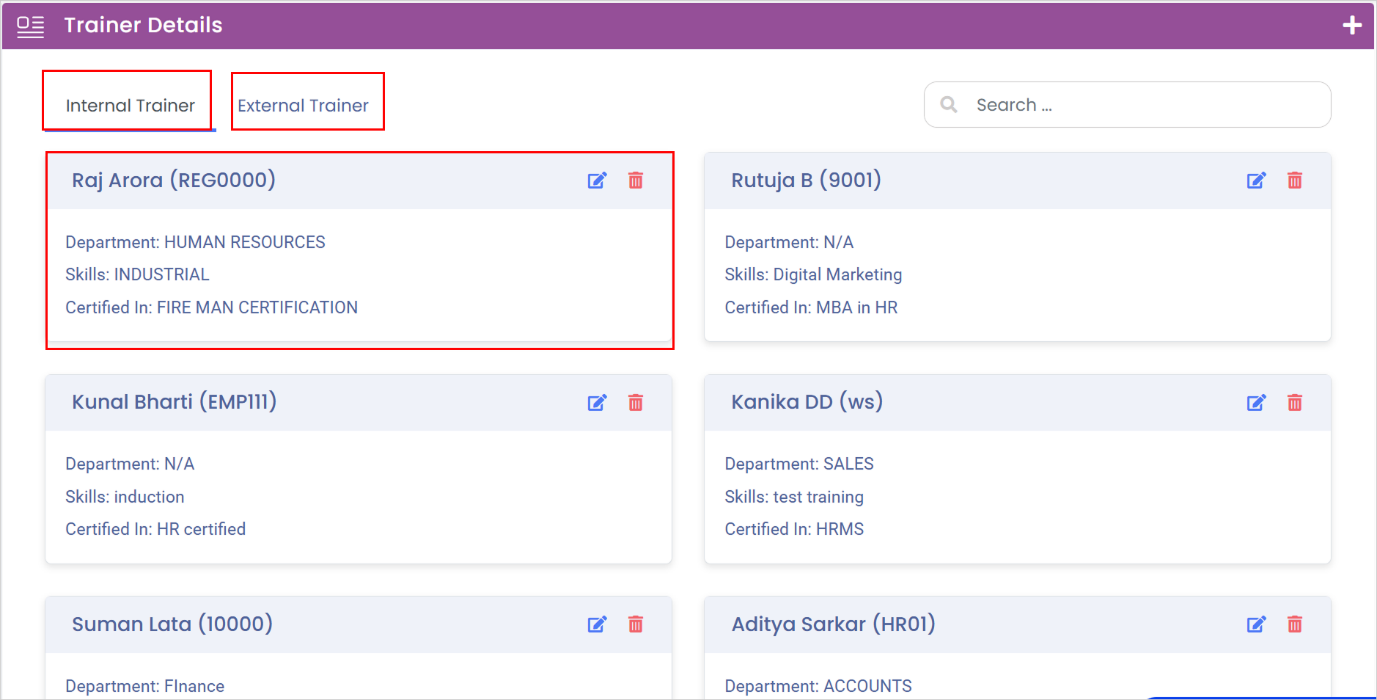Add a new trainer with plus icon
This screenshot has height=700, width=1377.
point(1352,25)
